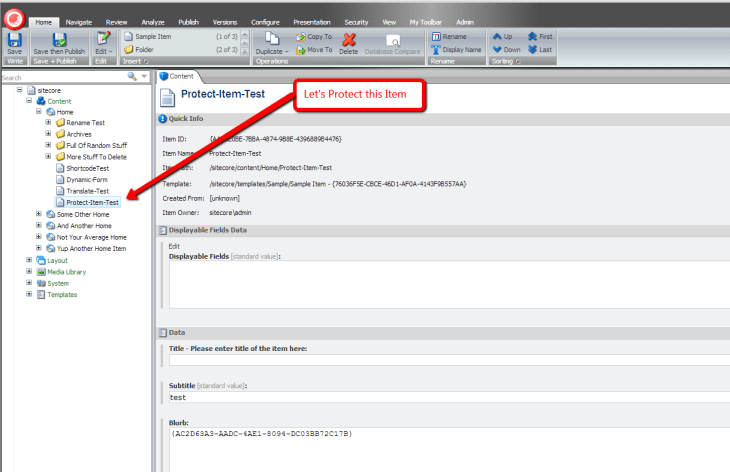Click the Edit link under Displayable Fields
This screenshot has width=730, height=472.
point(175,246)
